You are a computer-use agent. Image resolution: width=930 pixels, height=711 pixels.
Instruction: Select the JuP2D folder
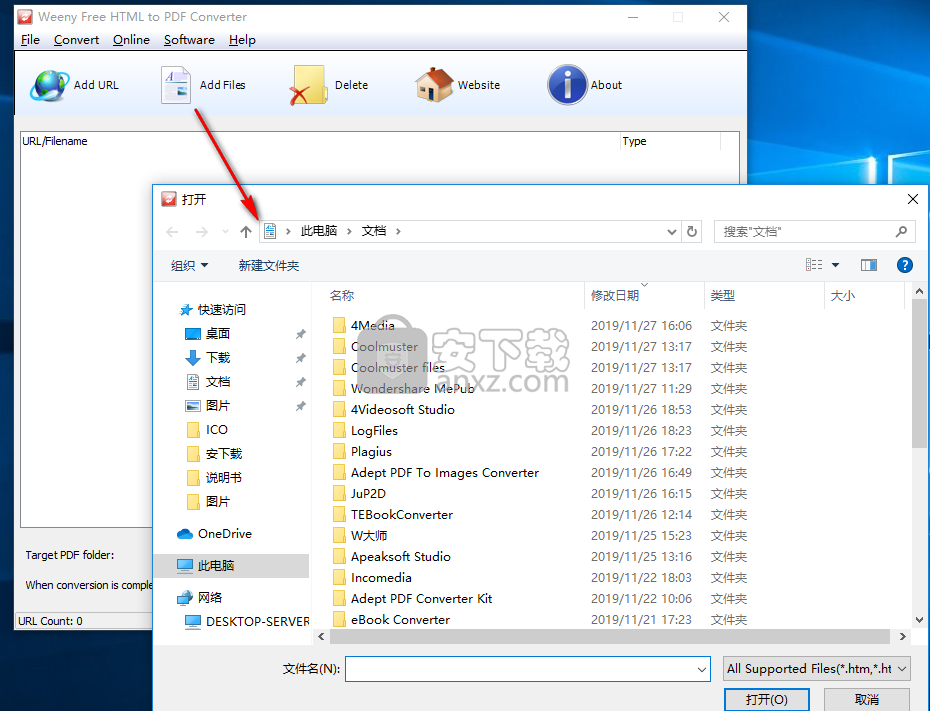(x=368, y=493)
